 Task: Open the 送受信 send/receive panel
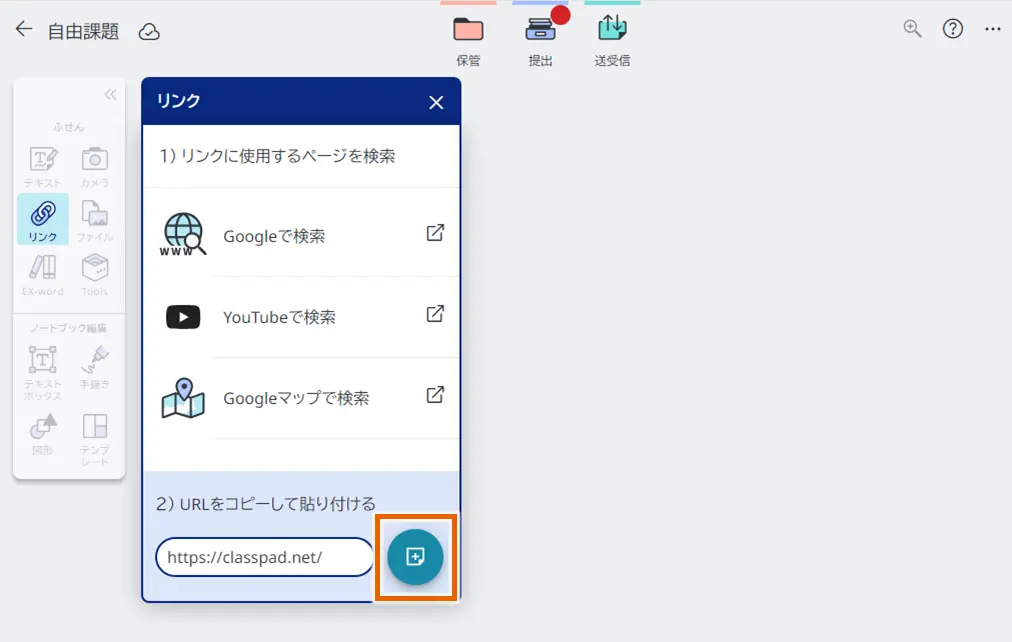611,35
